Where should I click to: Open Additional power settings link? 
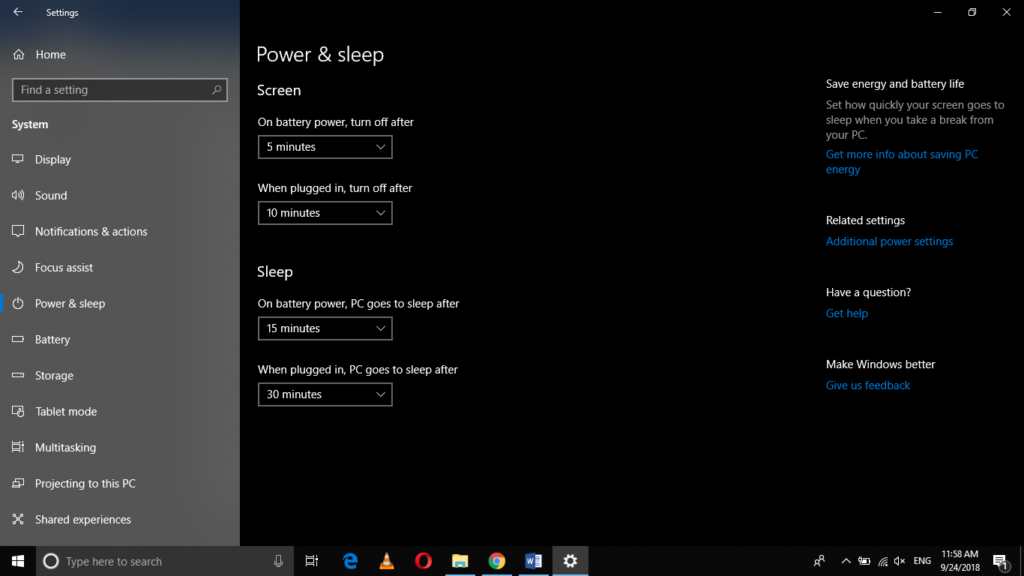[888, 241]
